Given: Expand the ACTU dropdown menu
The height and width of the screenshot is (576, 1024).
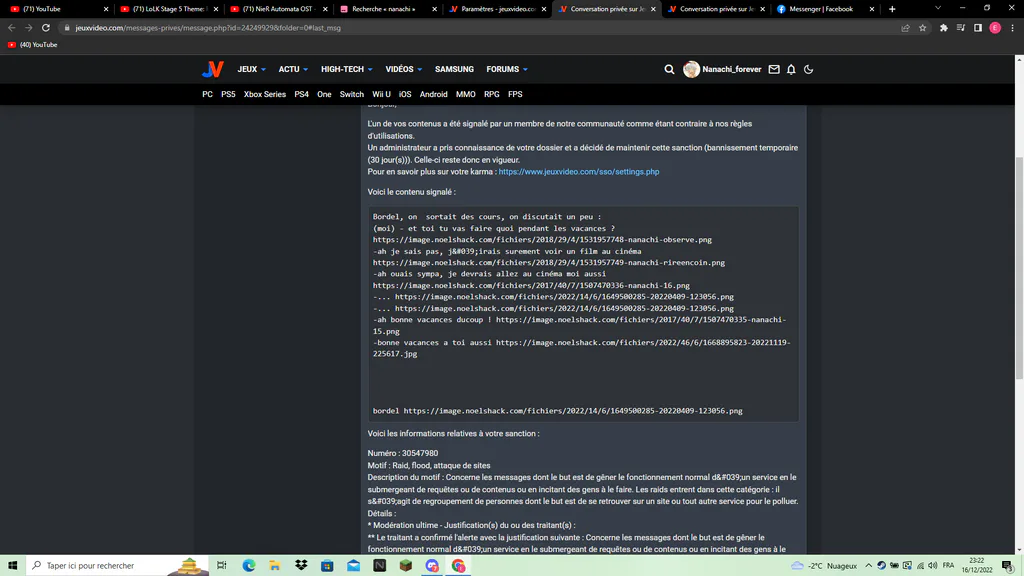Looking at the screenshot, I should tap(293, 69).
